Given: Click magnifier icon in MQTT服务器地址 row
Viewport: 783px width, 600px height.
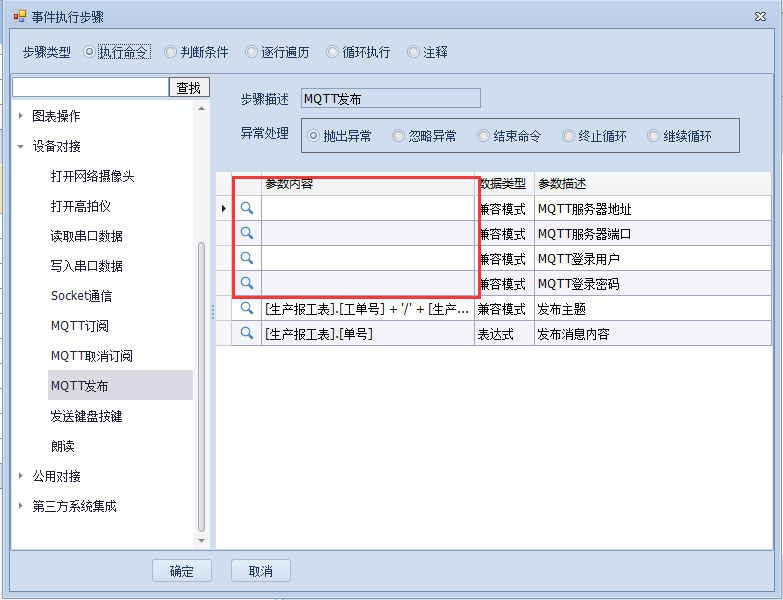Looking at the screenshot, I should pyautogui.click(x=246, y=208).
